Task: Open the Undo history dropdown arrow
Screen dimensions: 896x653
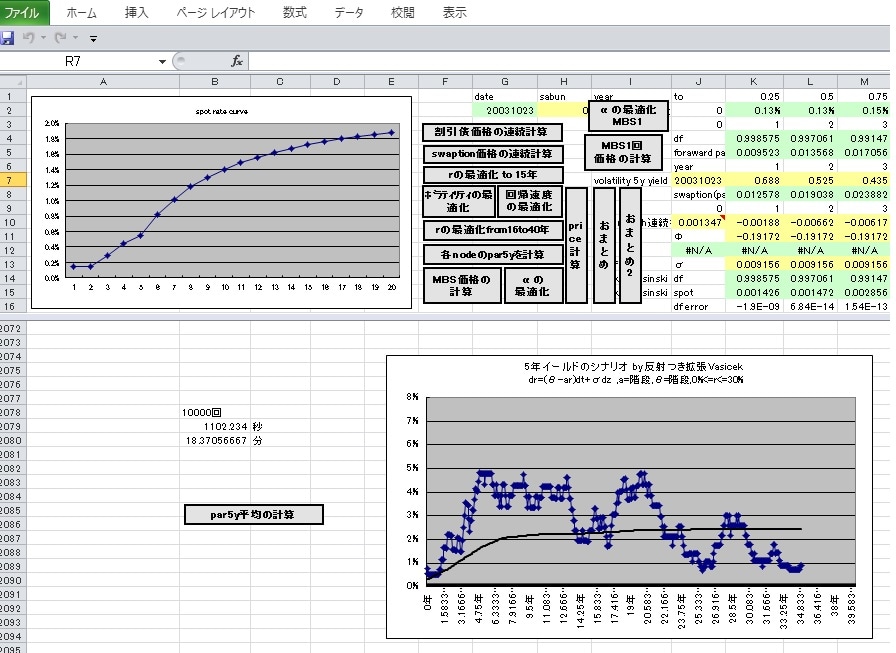Action: (x=43, y=38)
